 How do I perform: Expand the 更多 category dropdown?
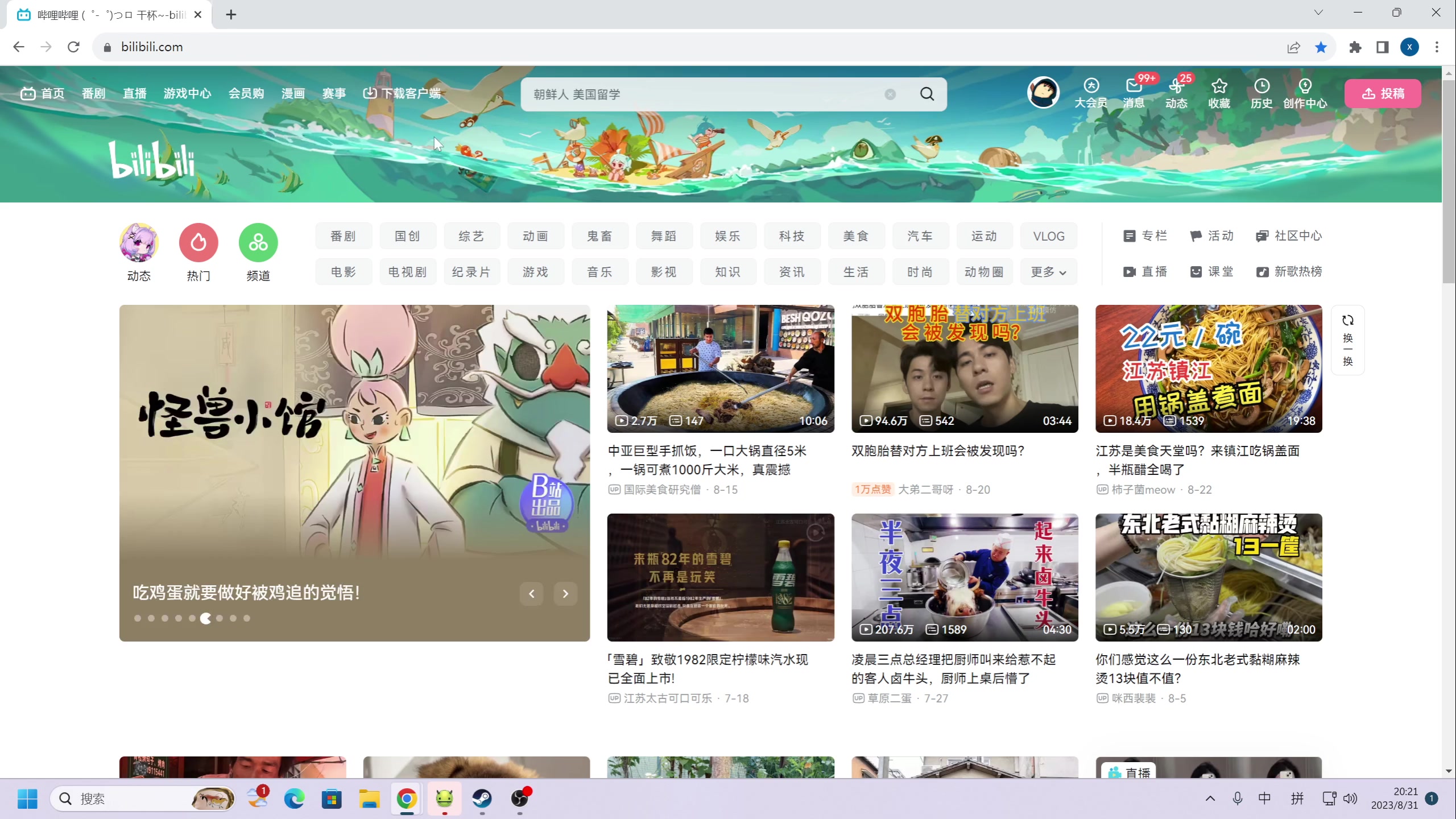pyautogui.click(x=1048, y=272)
